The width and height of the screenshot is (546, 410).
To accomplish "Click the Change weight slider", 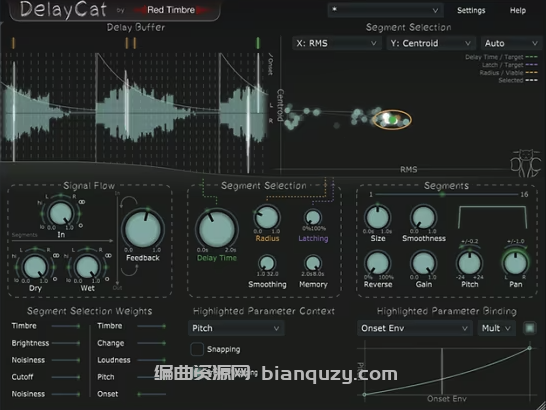I will tap(151, 343).
